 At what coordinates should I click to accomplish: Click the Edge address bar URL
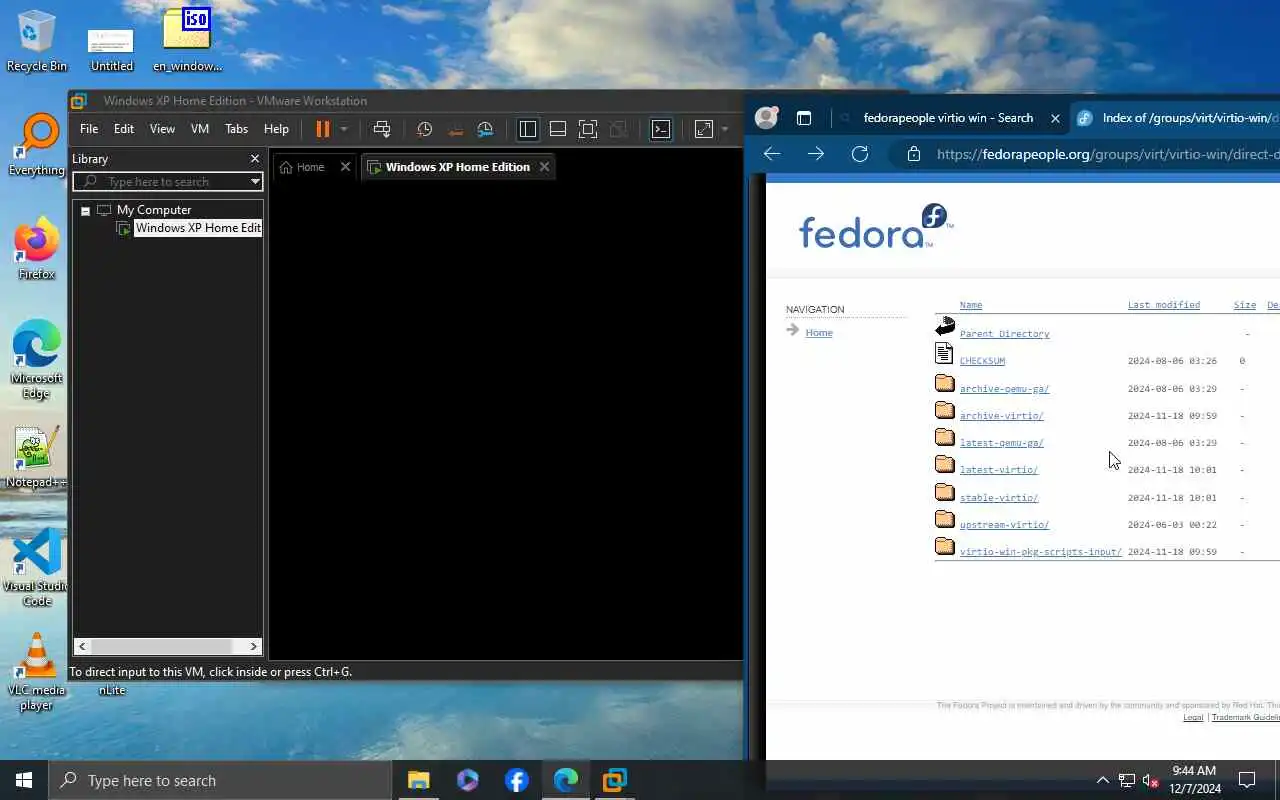click(1108, 155)
